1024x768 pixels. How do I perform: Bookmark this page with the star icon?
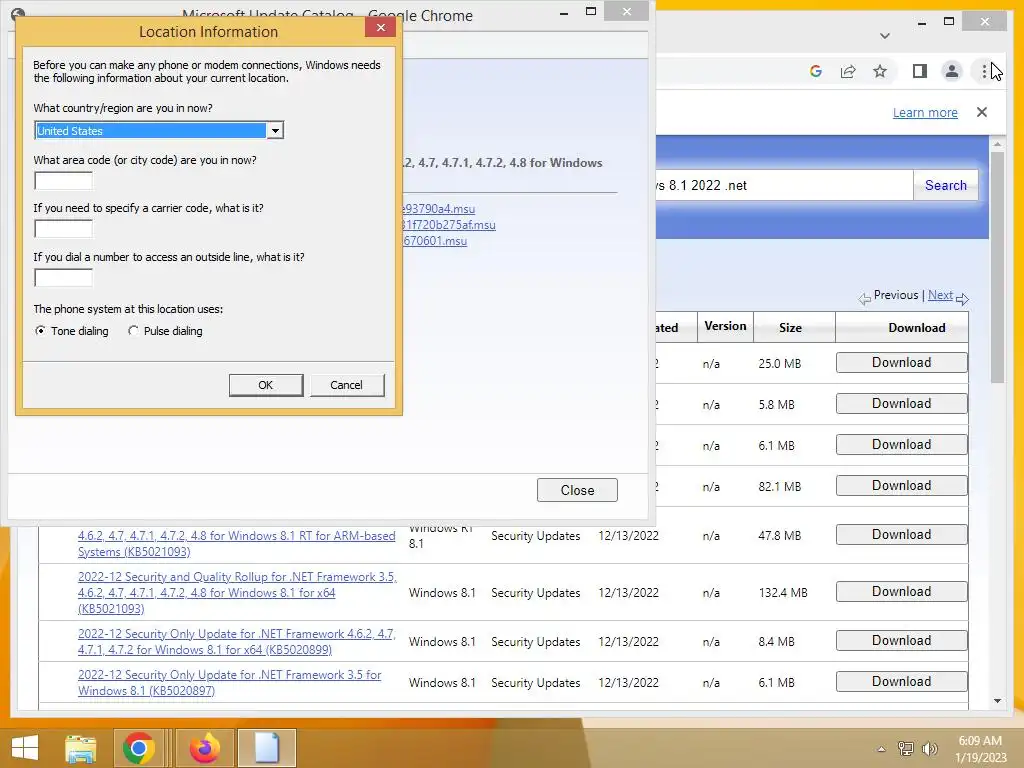(x=880, y=71)
